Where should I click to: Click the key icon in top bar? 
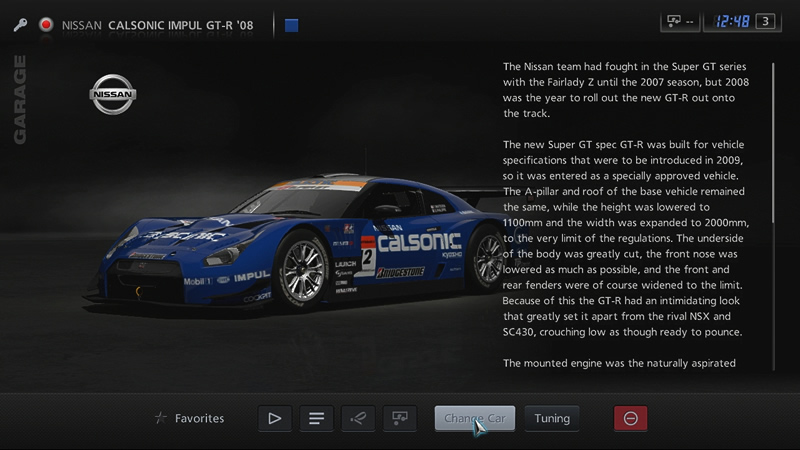(x=20, y=24)
